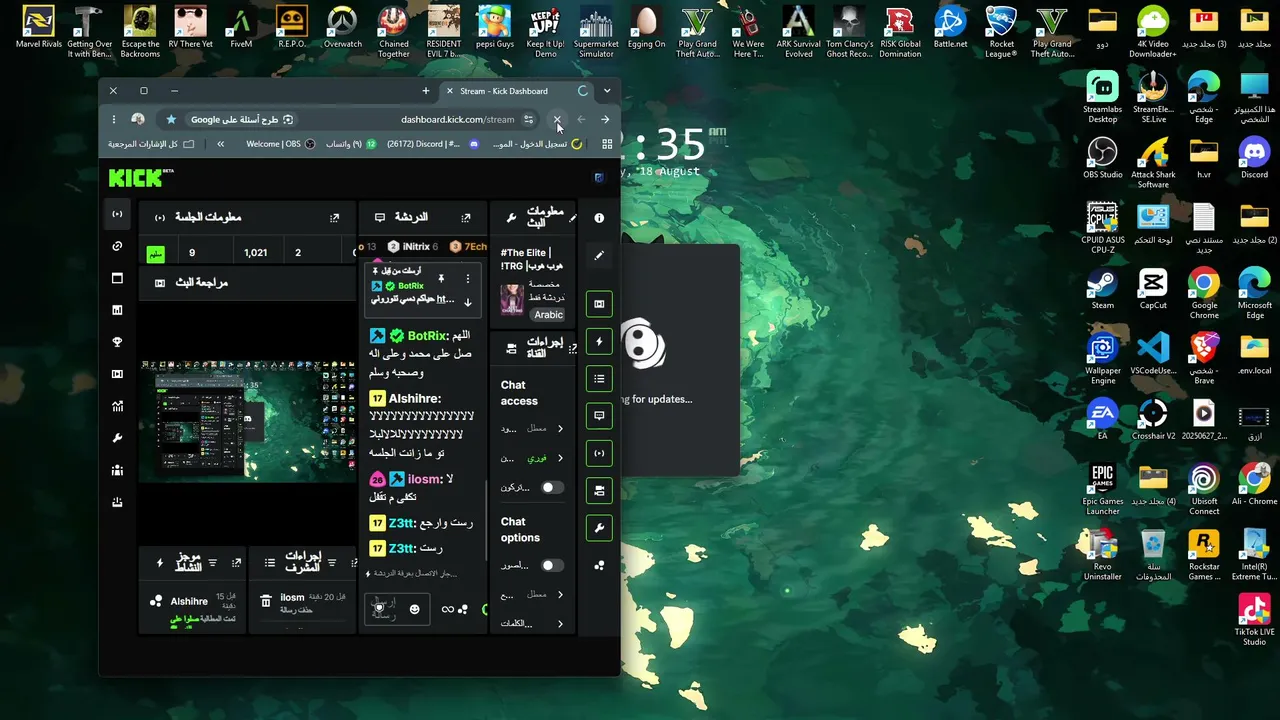
Task: Select the Stream - Kick Dashboard tab
Action: 516,91
